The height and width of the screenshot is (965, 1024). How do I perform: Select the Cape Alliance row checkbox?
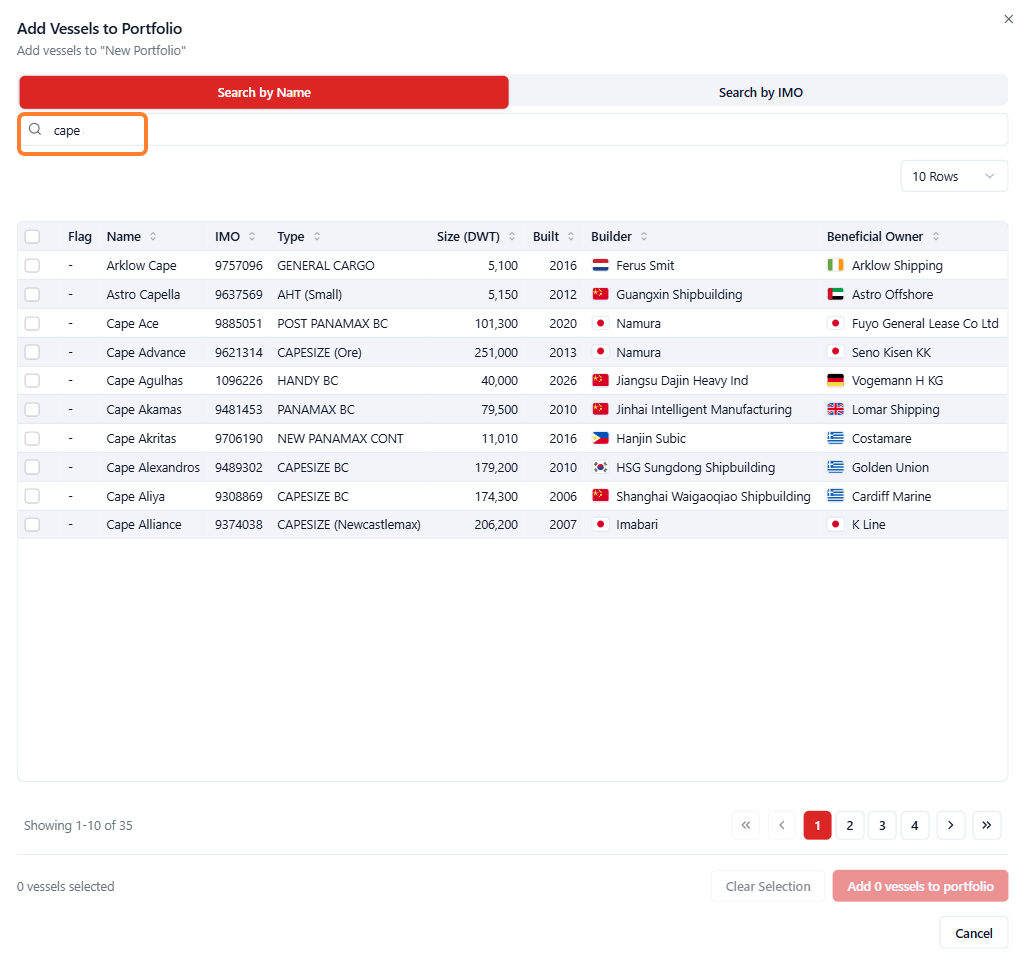32,525
